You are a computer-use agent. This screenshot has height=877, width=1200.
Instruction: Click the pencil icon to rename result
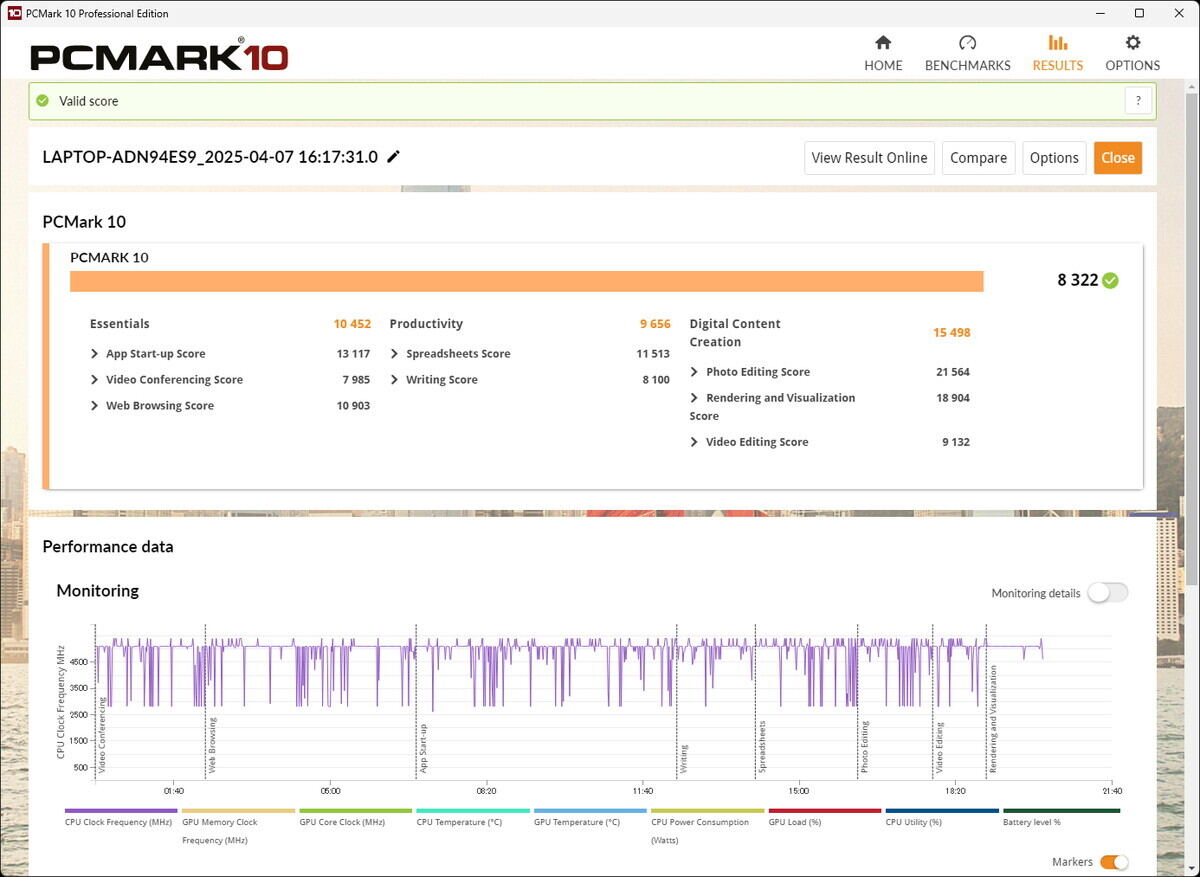click(394, 157)
